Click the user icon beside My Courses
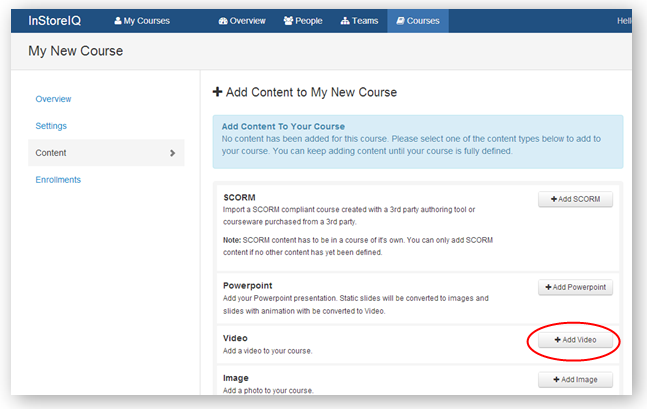647x409 pixels. (x=119, y=20)
